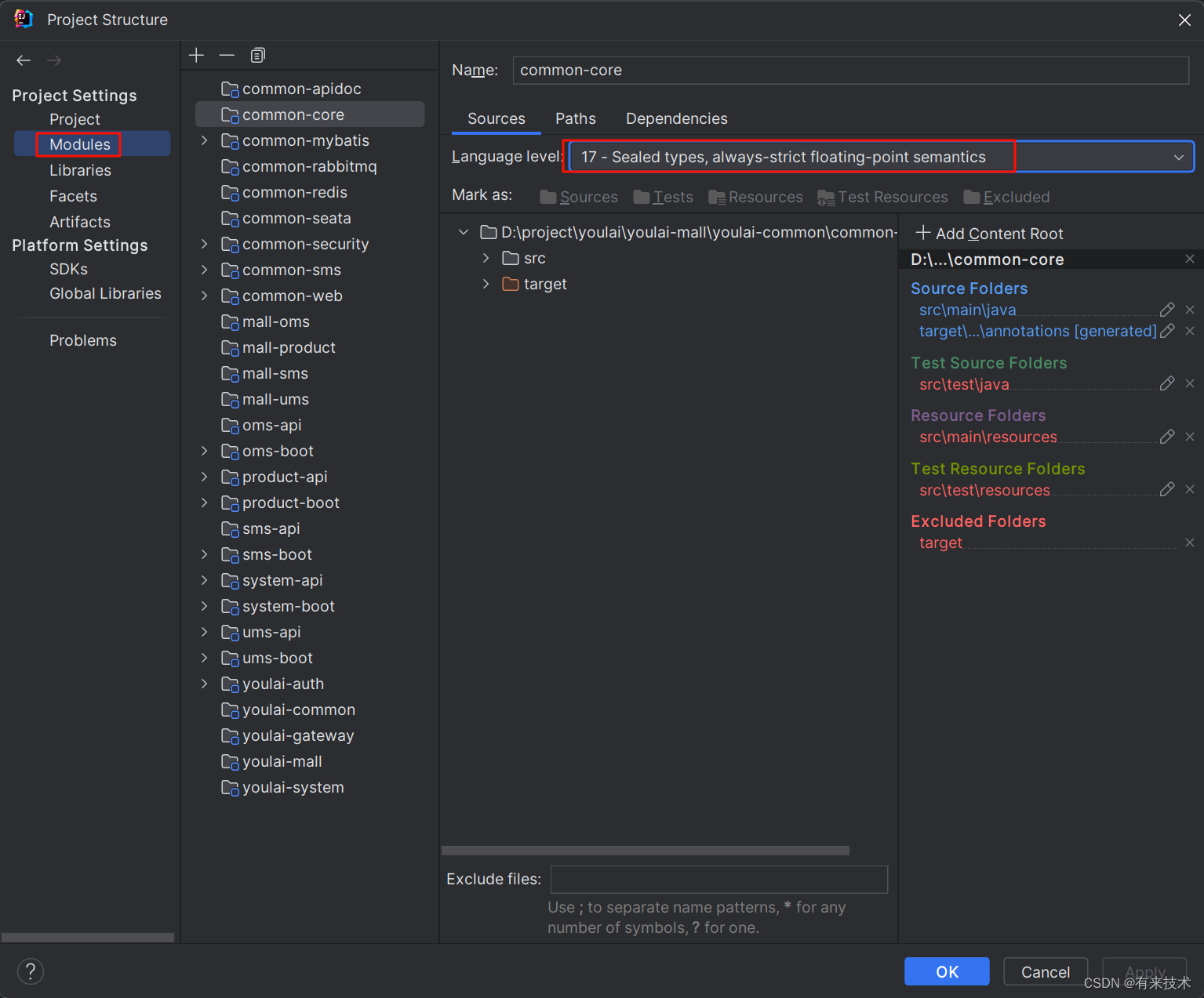This screenshot has height=998, width=1204.
Task: Click the Copy module icon
Action: 258,55
